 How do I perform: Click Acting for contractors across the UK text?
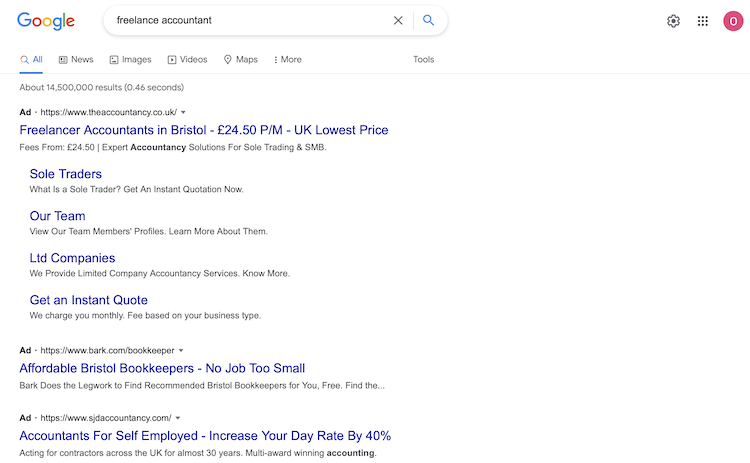coord(198,453)
